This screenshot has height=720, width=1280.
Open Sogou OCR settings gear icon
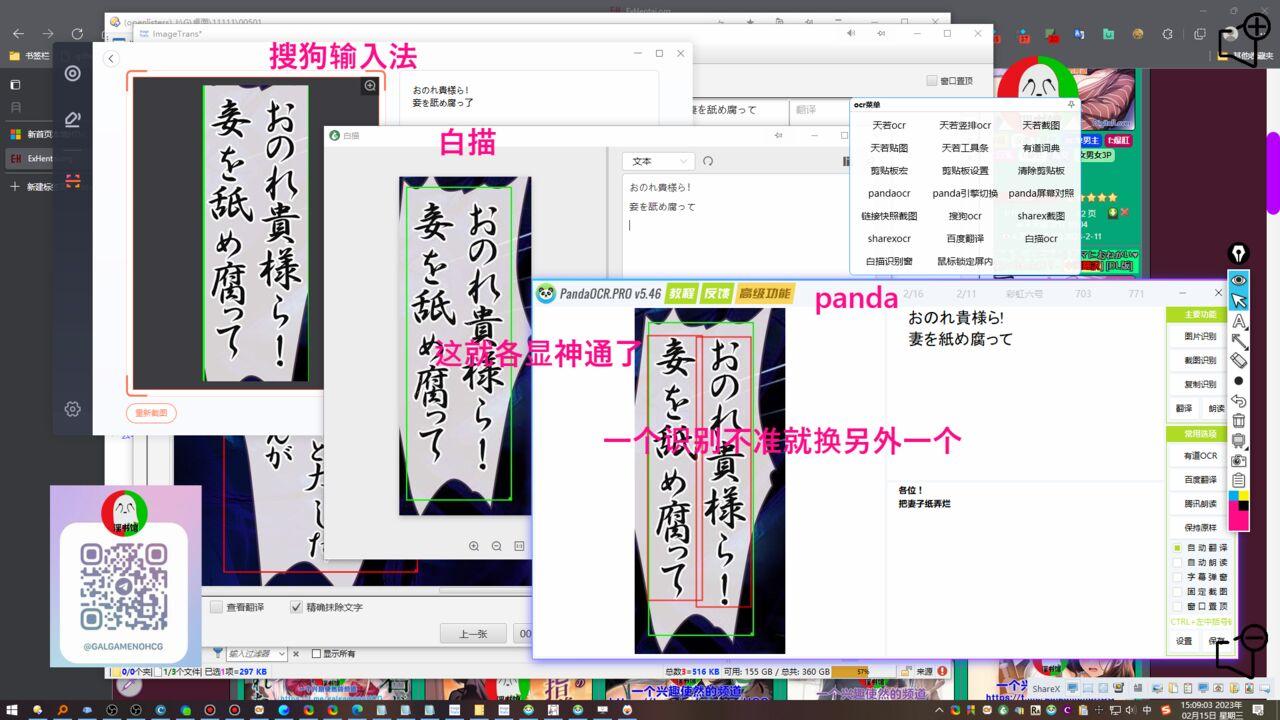point(72,409)
